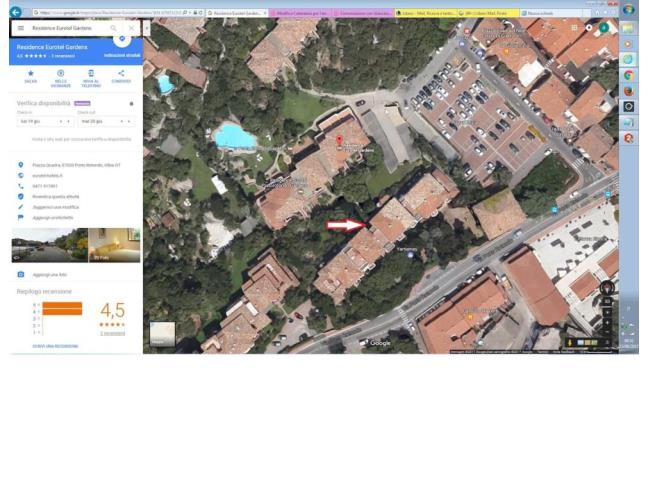Switch to map view via layer thumbnail

click(x=162, y=334)
